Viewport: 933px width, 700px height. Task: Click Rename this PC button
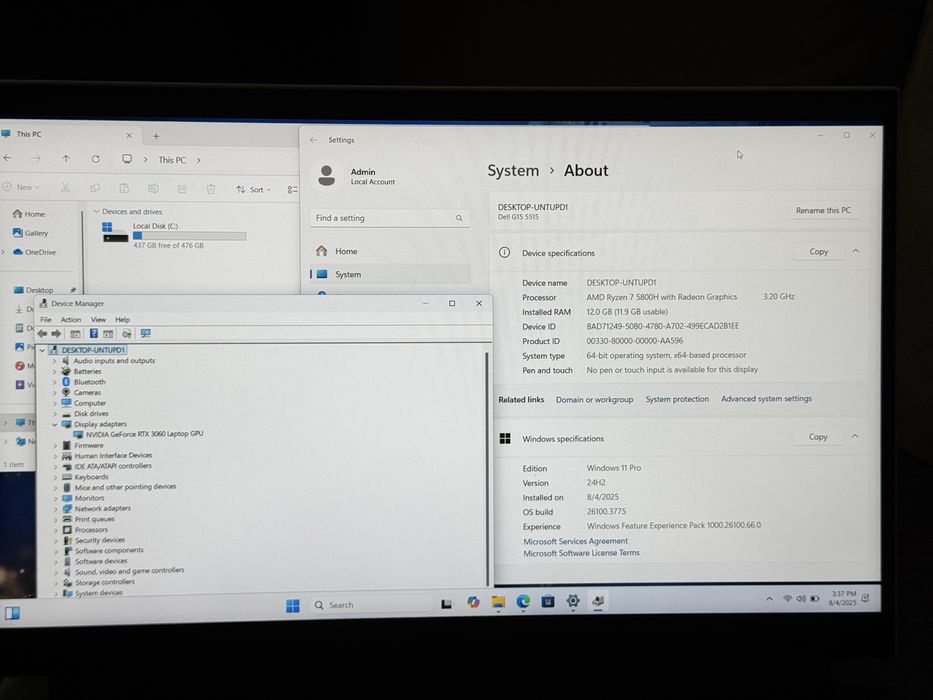coord(824,210)
